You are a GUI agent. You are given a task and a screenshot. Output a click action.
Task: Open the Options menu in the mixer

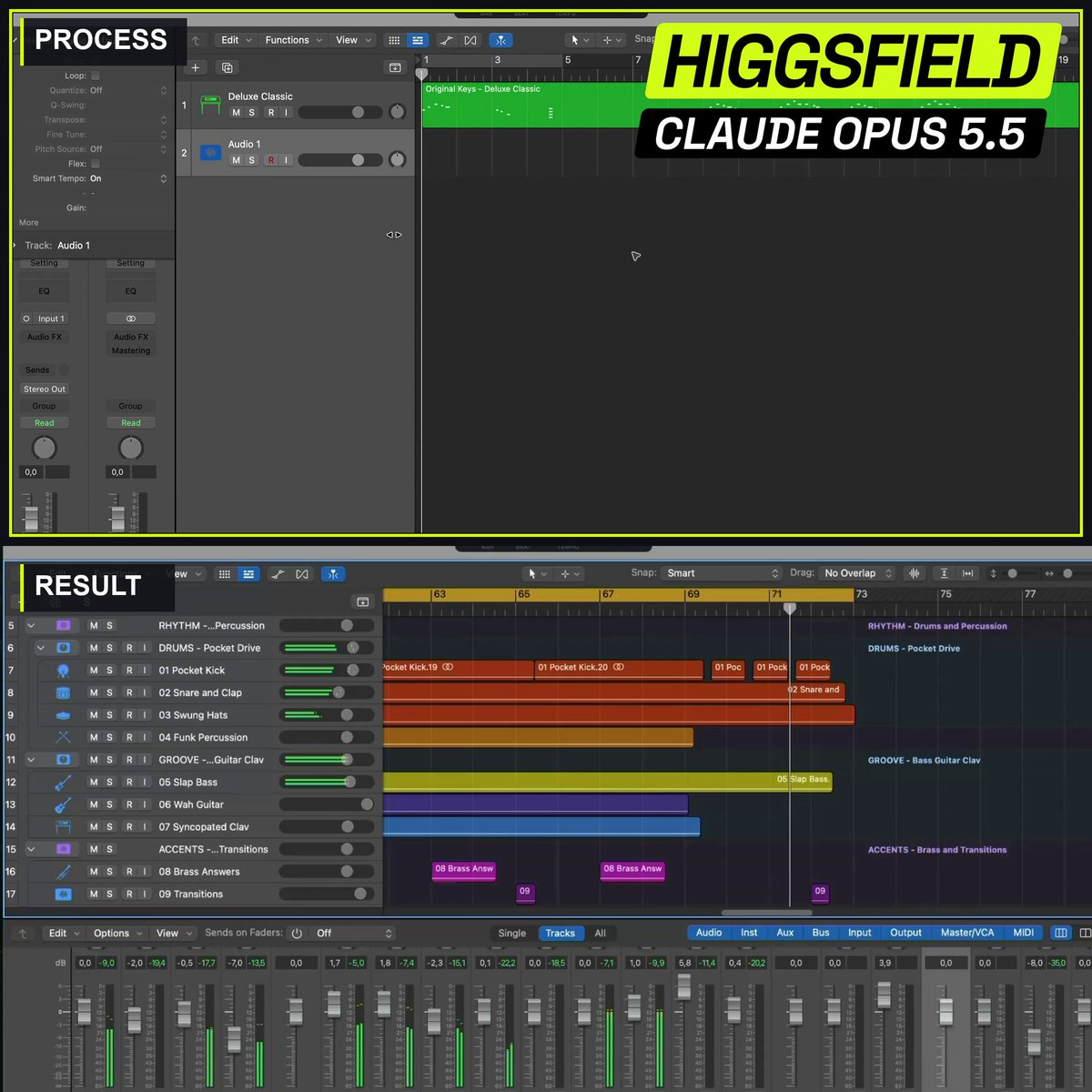[x=117, y=933]
